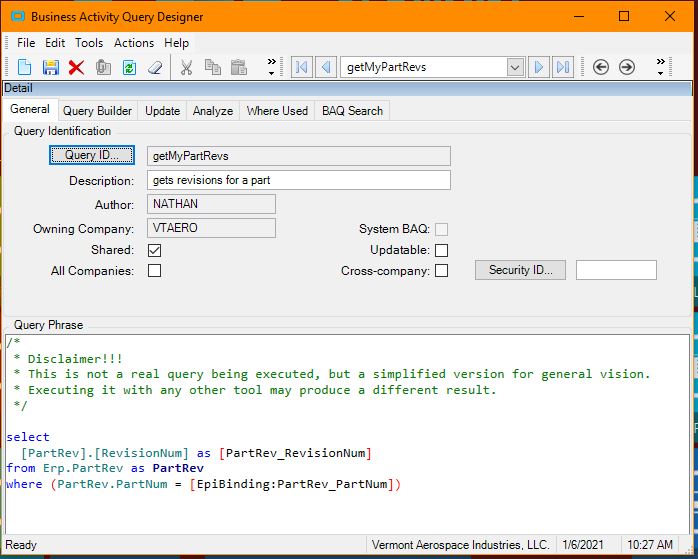
Task: Select the General tab
Action: point(30,109)
